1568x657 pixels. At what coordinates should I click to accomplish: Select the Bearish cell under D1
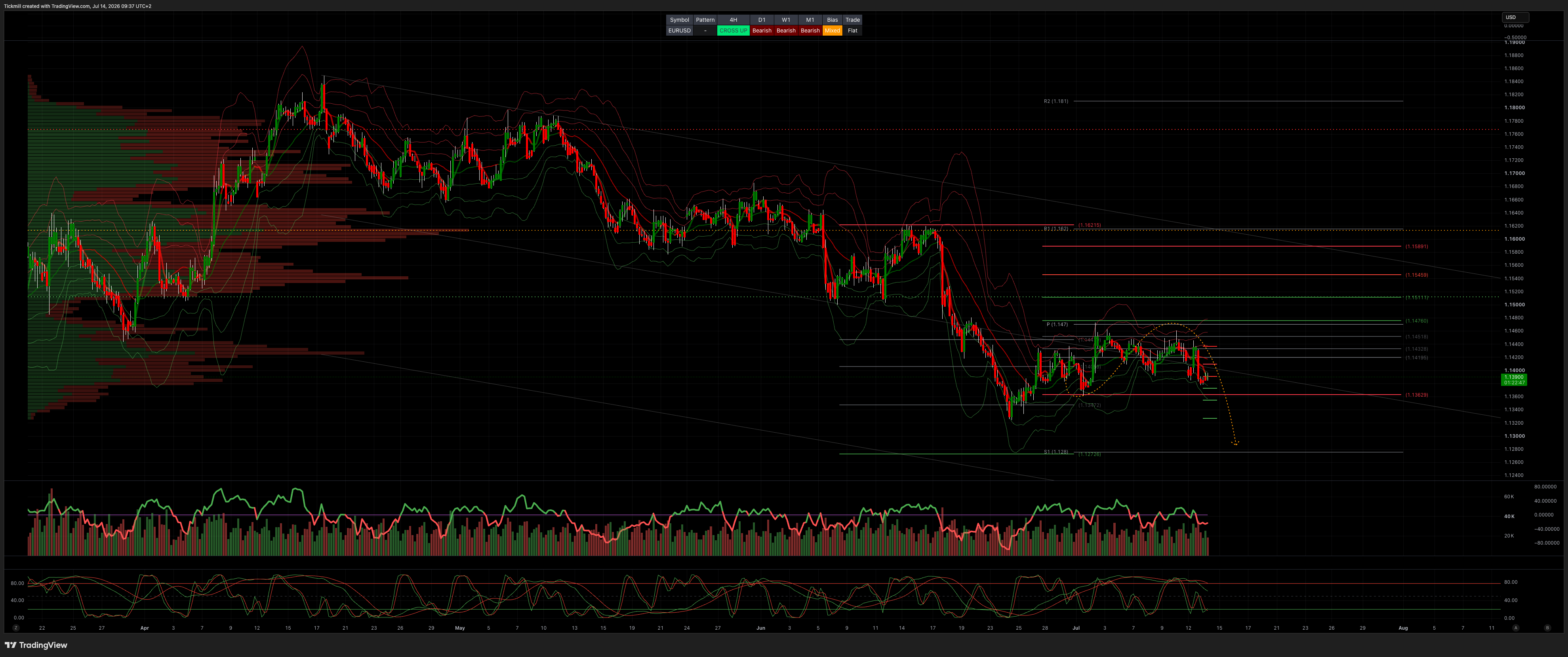(x=762, y=30)
